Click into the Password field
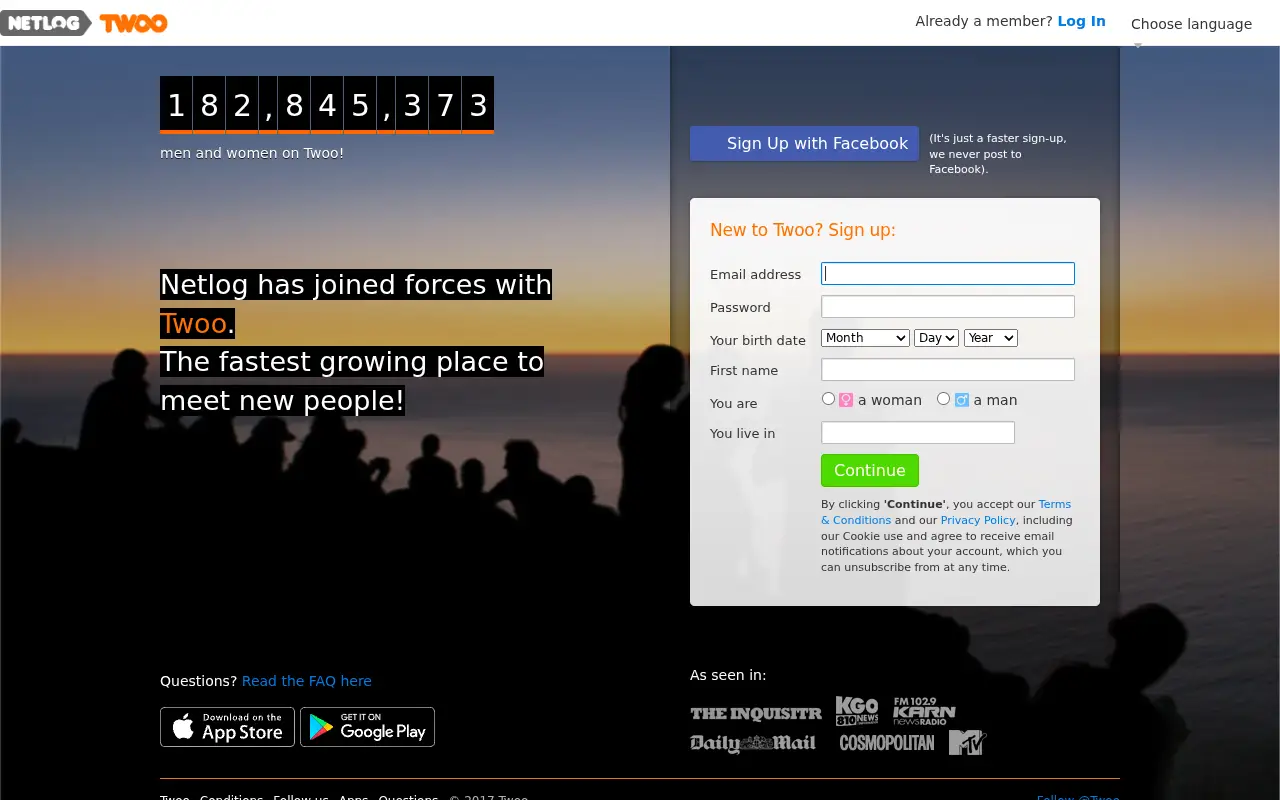This screenshot has width=1280, height=800. pyautogui.click(x=948, y=307)
